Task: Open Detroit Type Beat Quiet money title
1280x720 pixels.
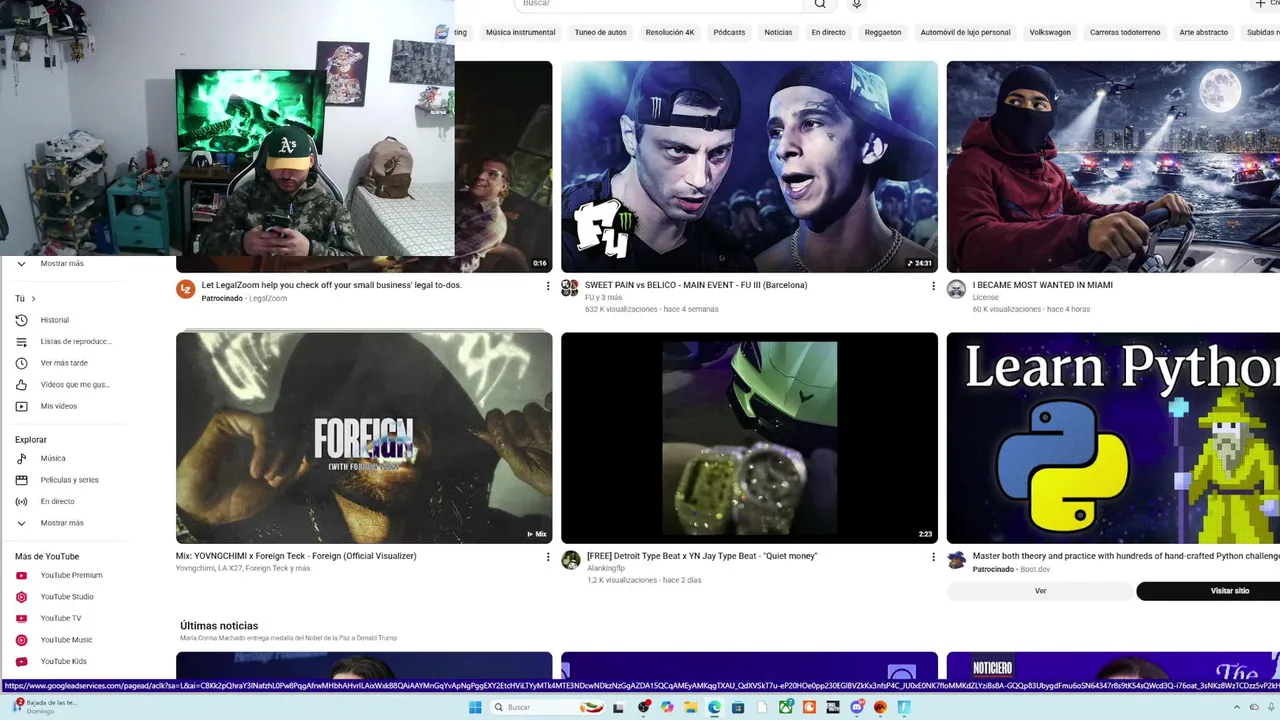Action: coord(702,556)
